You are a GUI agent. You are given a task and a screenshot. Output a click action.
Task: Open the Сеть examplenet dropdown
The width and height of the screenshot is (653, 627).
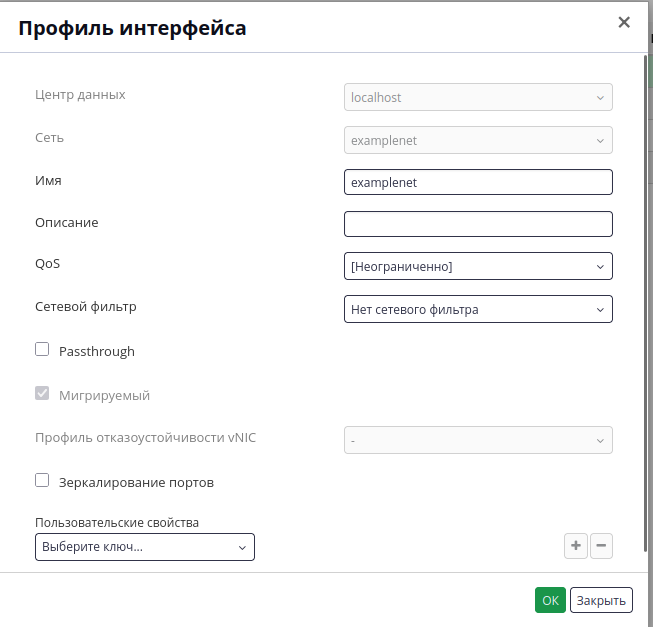coord(478,140)
